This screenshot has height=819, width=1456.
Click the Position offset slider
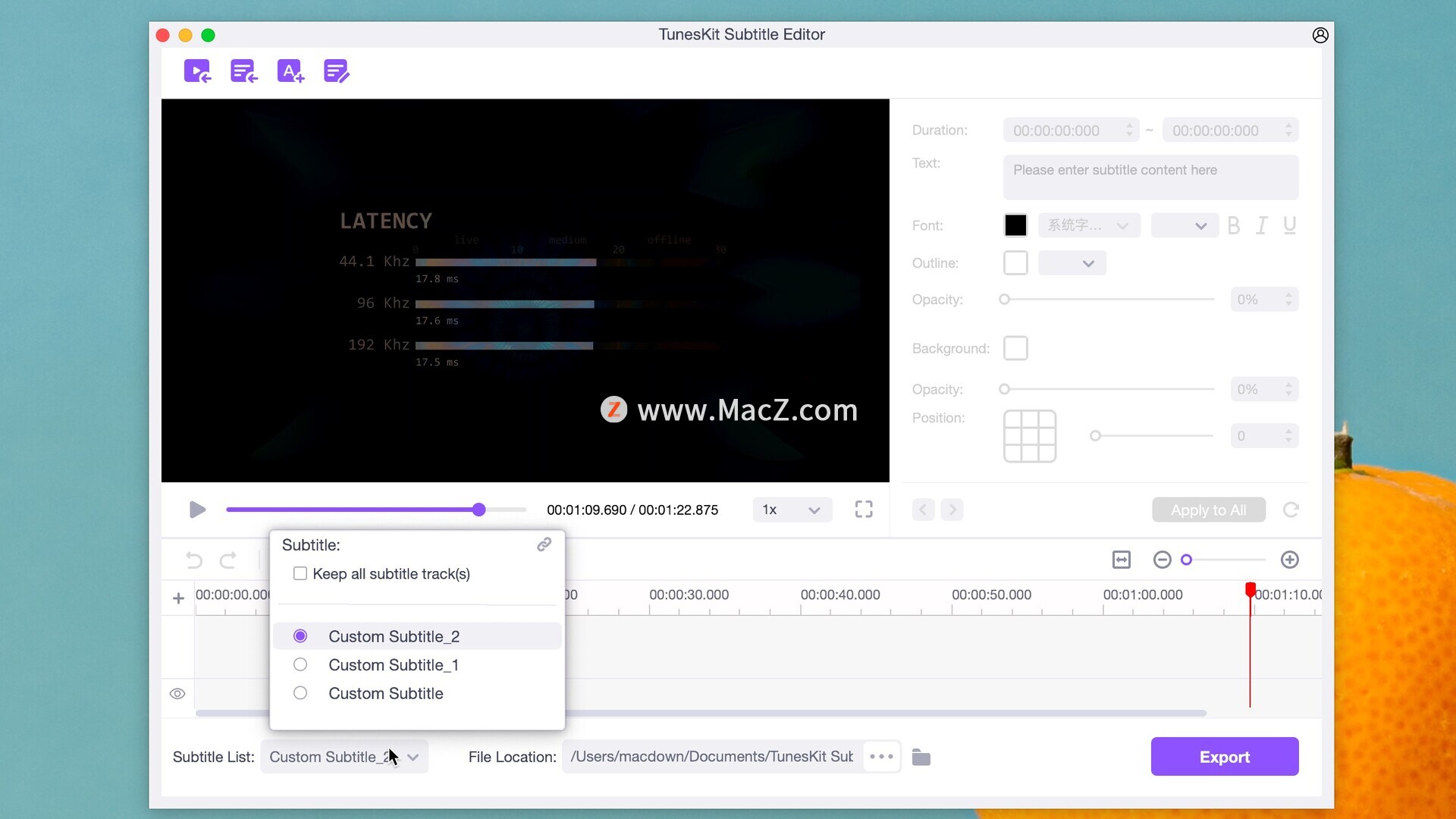1152,436
